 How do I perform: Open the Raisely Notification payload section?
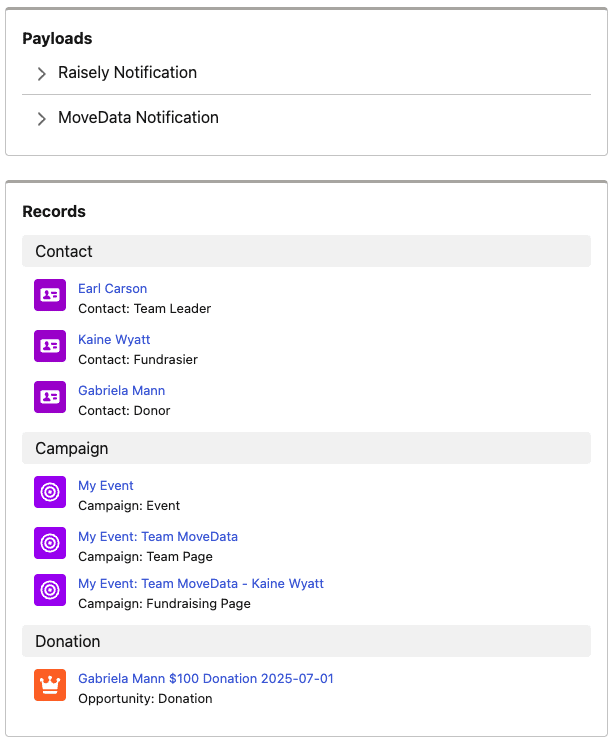coord(127,72)
